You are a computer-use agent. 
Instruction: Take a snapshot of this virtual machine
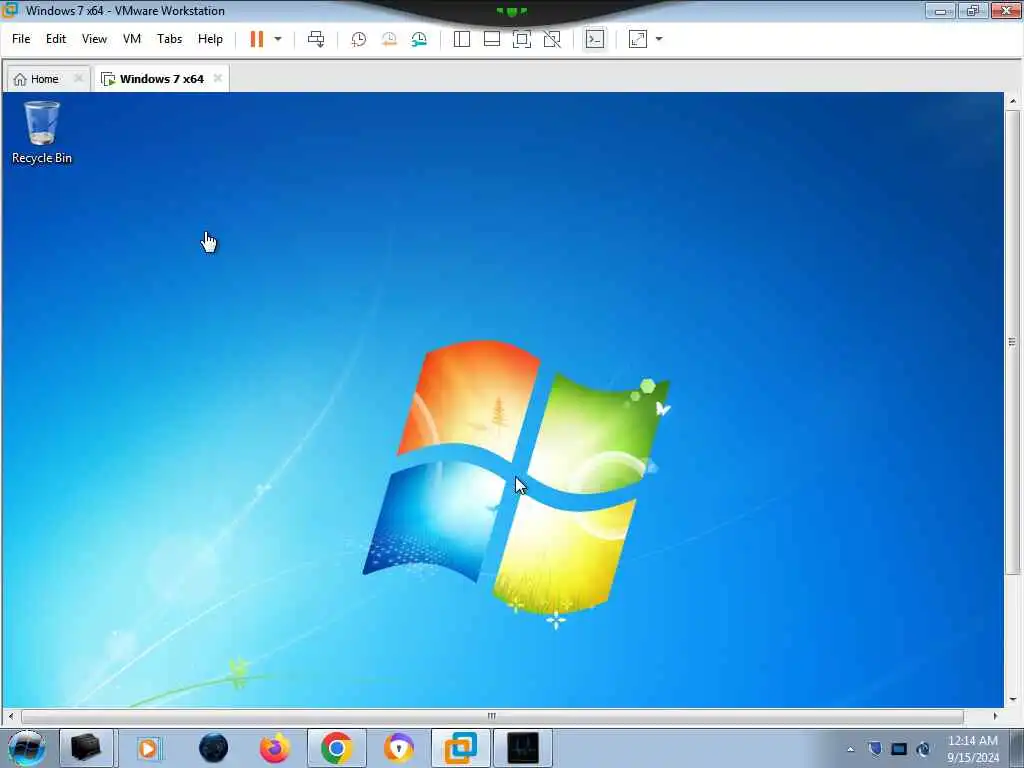359,39
